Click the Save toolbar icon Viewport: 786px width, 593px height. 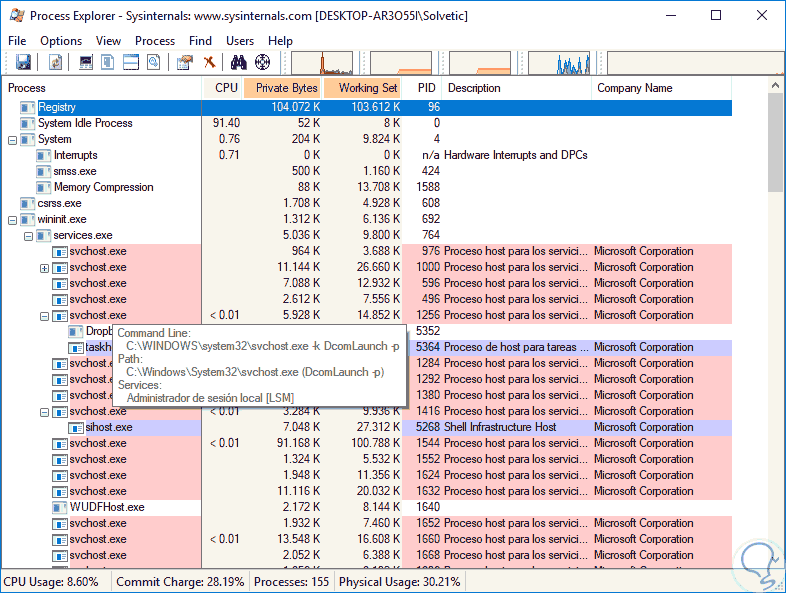pos(22,63)
